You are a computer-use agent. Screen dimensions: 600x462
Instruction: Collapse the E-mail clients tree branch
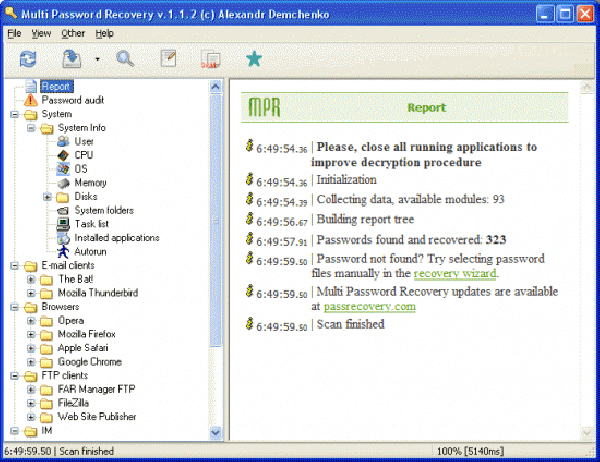click(15, 266)
